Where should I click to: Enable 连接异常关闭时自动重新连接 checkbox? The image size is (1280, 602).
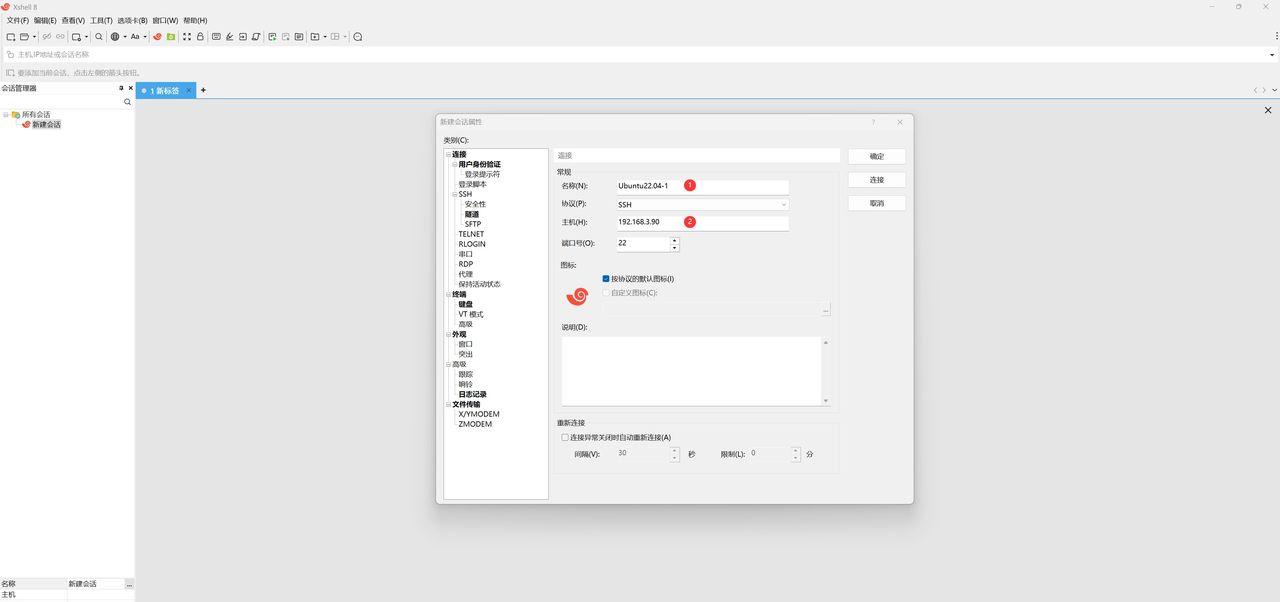click(565, 437)
